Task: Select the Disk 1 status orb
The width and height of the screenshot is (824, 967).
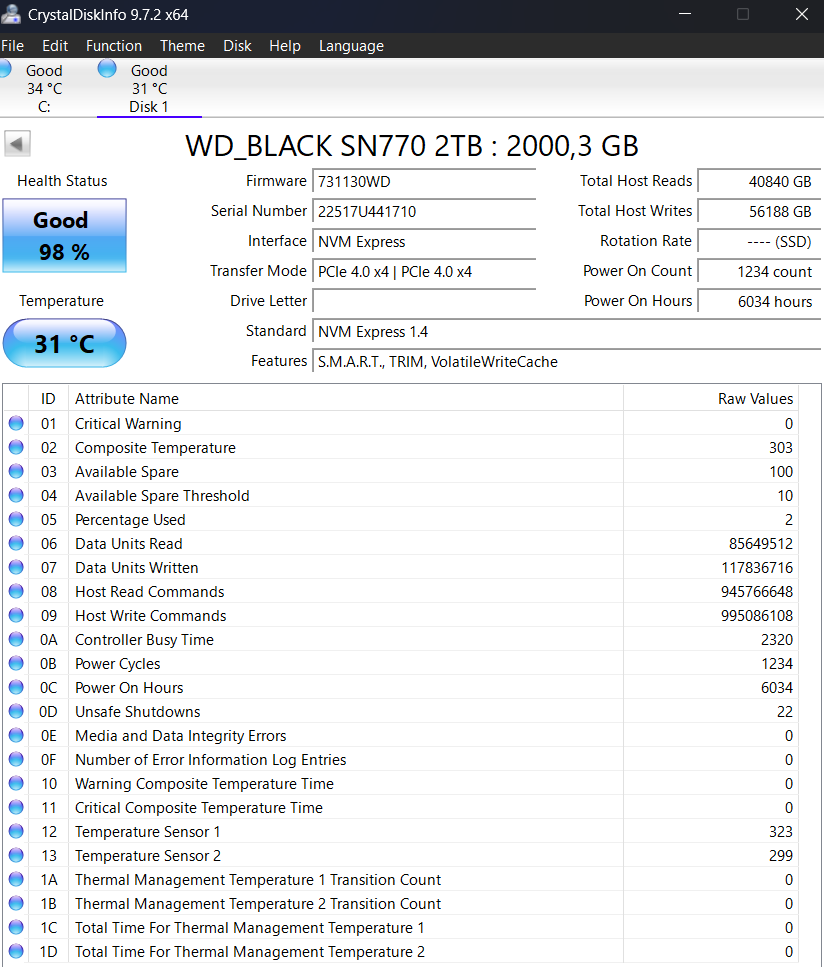Action: coord(107,68)
